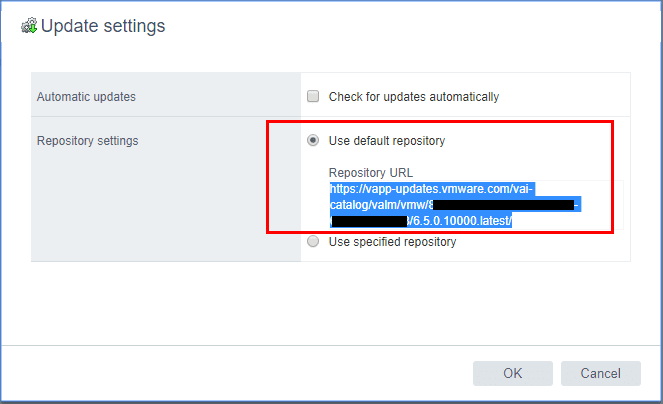Select Use default repository radio button

click(313, 140)
